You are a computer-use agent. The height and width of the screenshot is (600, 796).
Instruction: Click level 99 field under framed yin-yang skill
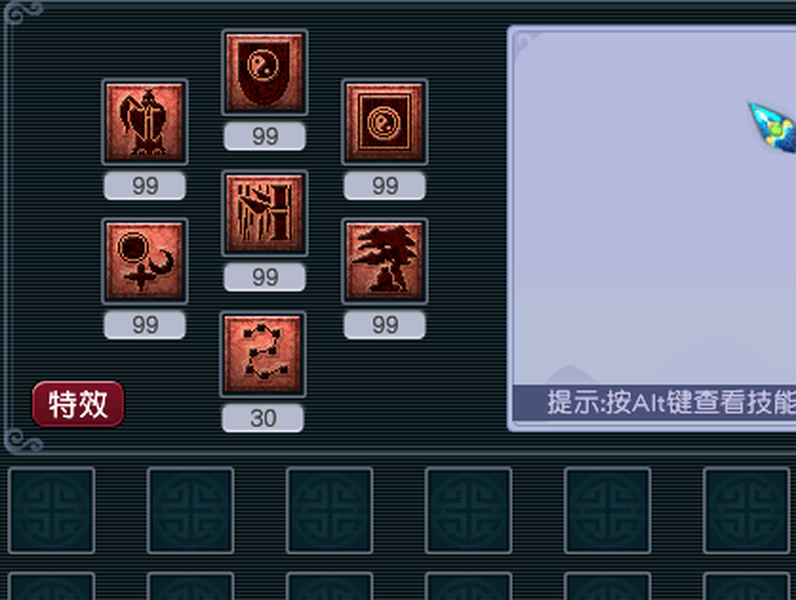point(385,186)
